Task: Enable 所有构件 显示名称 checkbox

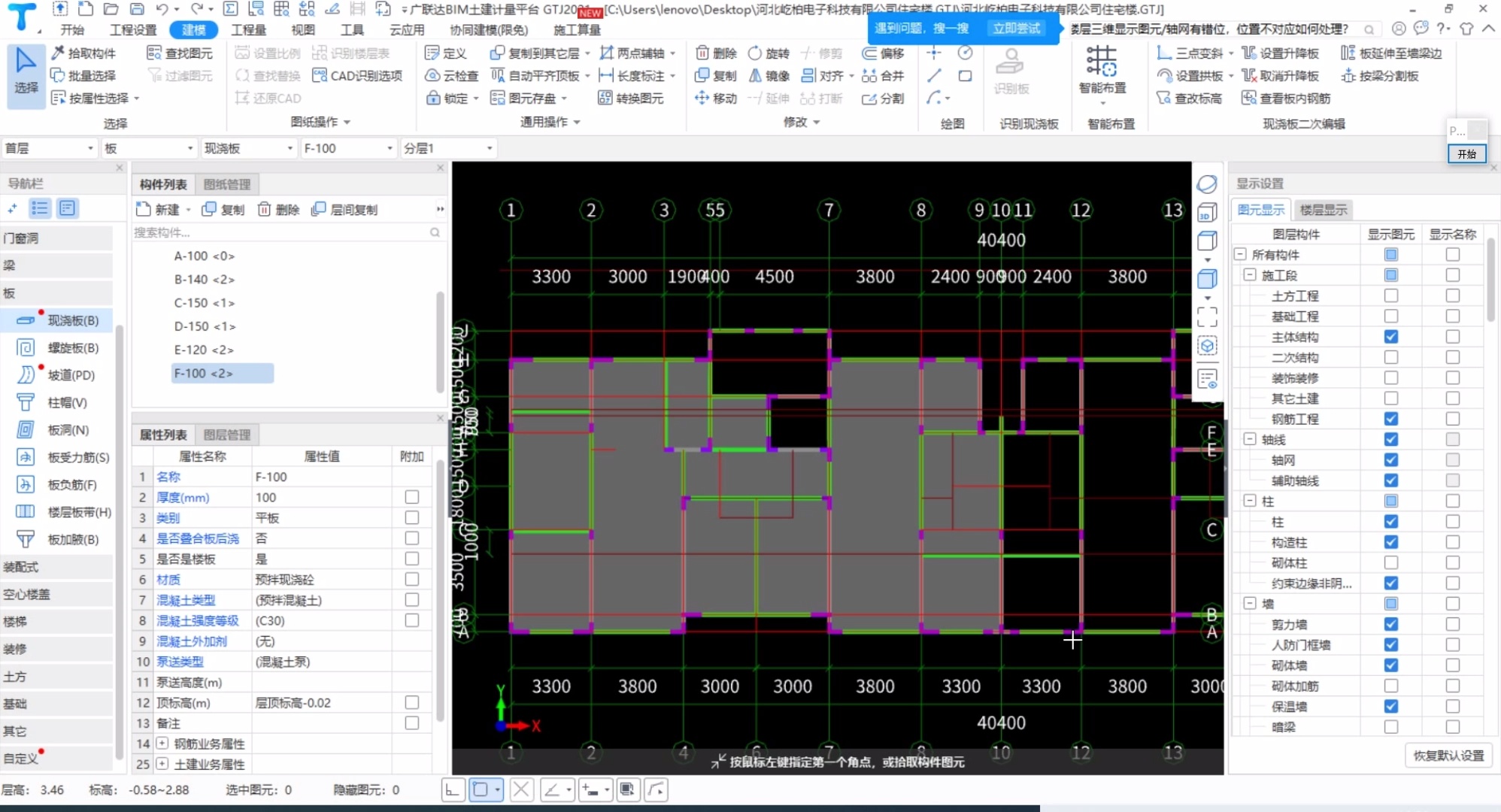Action: (1453, 255)
